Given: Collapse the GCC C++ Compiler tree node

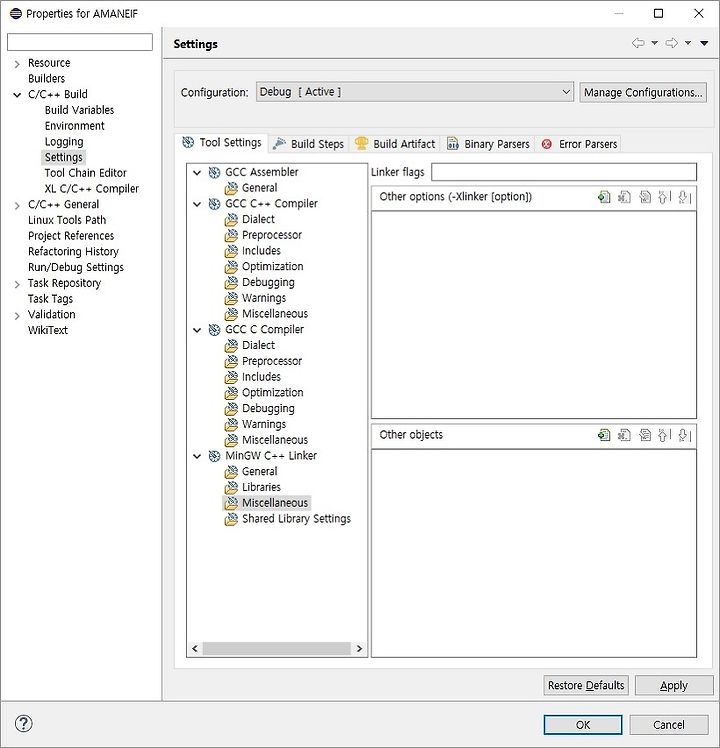Looking at the screenshot, I should coord(197,204).
